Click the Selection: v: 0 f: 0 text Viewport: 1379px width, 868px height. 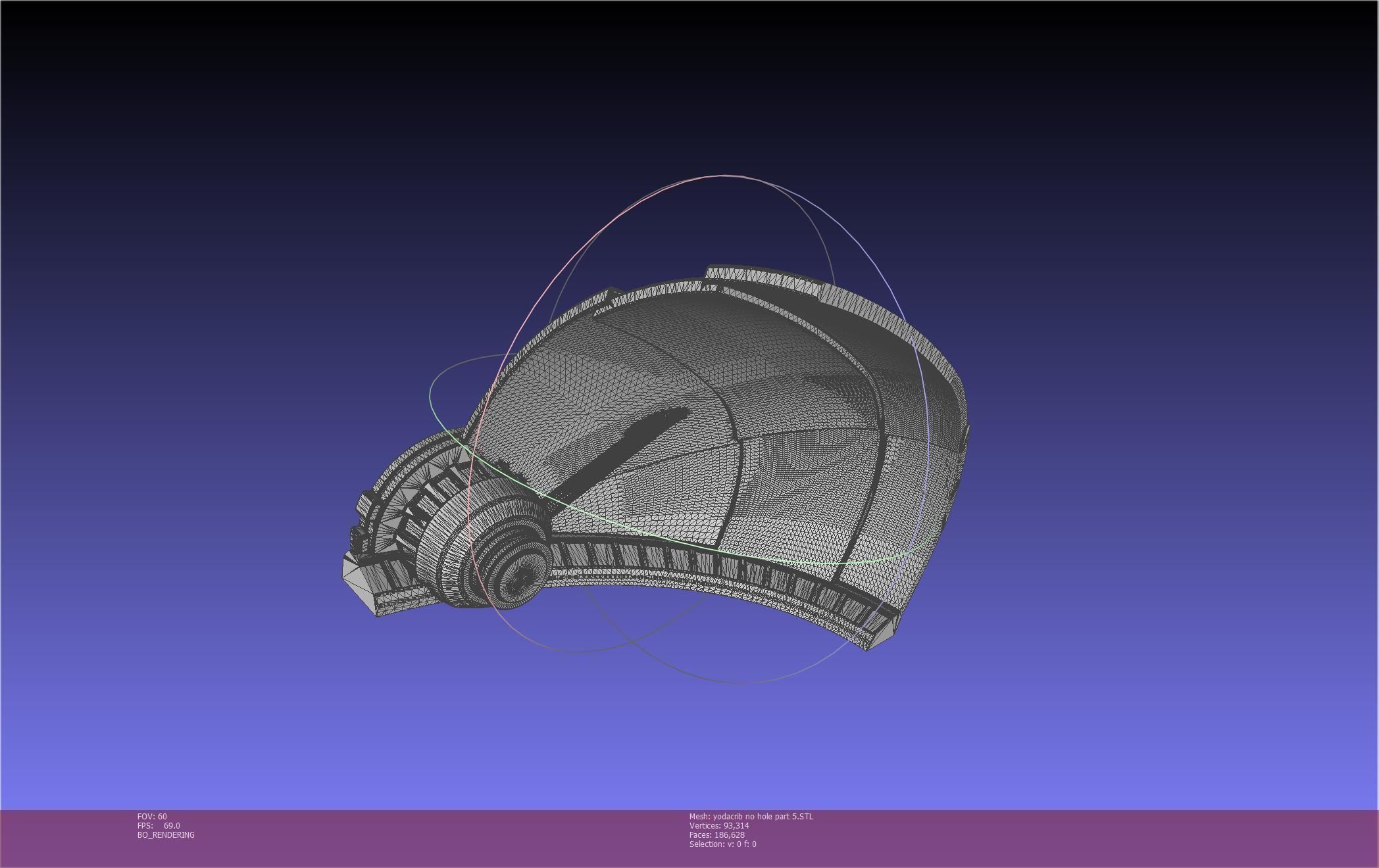[x=722, y=844]
